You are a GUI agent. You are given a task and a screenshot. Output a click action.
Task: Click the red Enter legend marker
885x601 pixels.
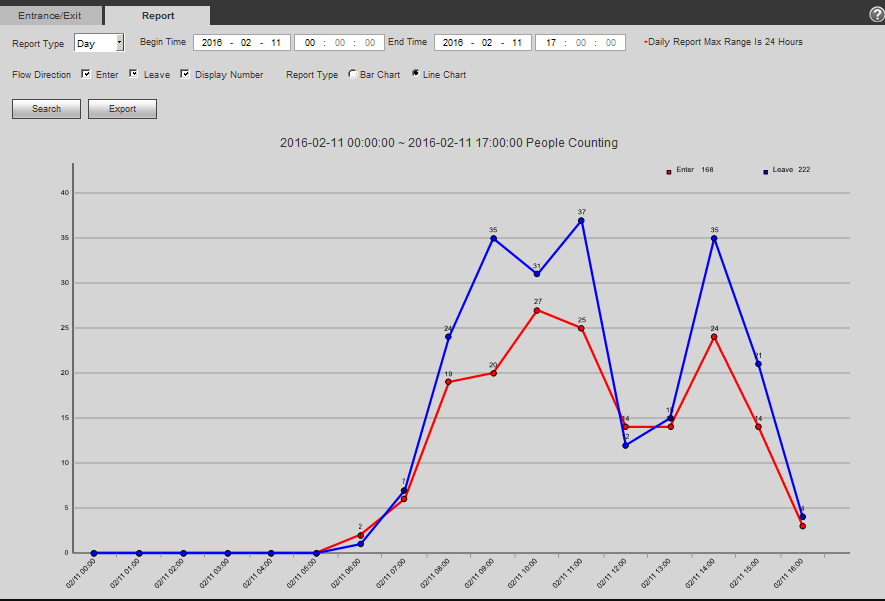coord(669,171)
